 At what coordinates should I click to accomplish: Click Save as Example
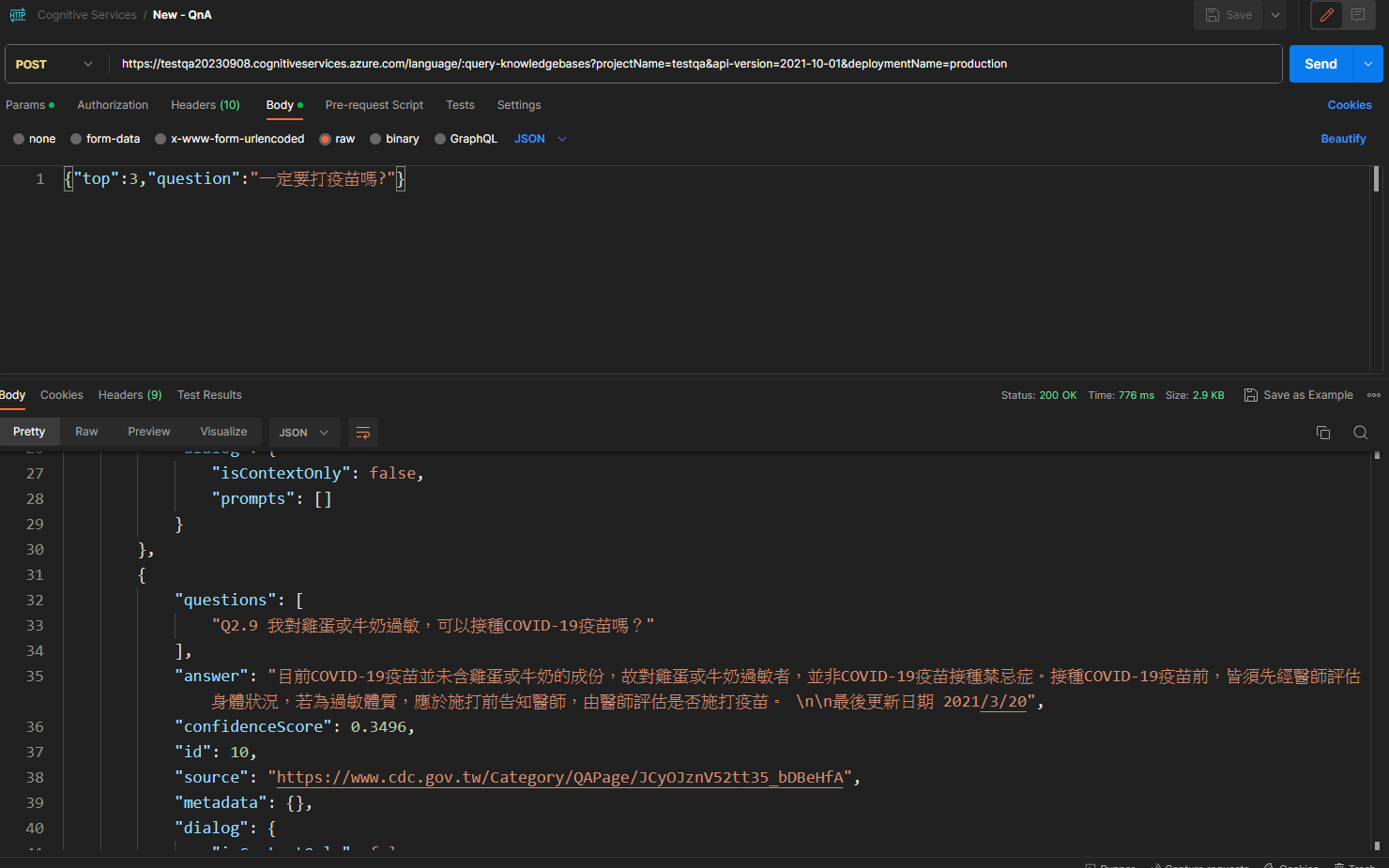1299,395
